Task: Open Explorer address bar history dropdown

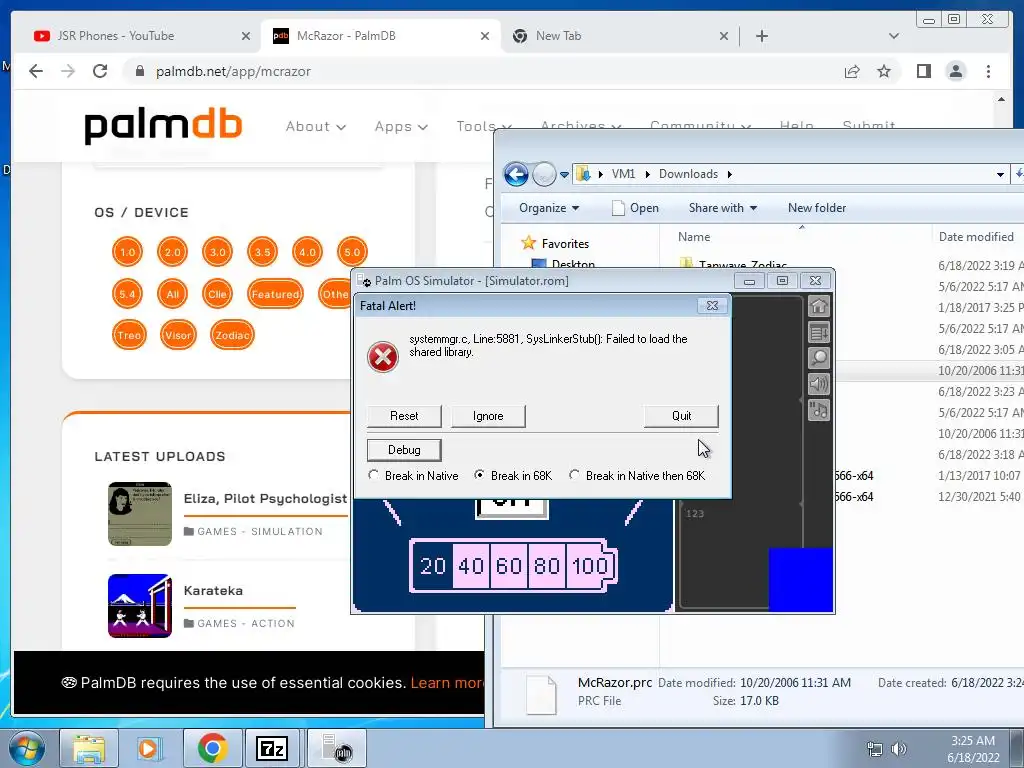Action: coord(1000,174)
